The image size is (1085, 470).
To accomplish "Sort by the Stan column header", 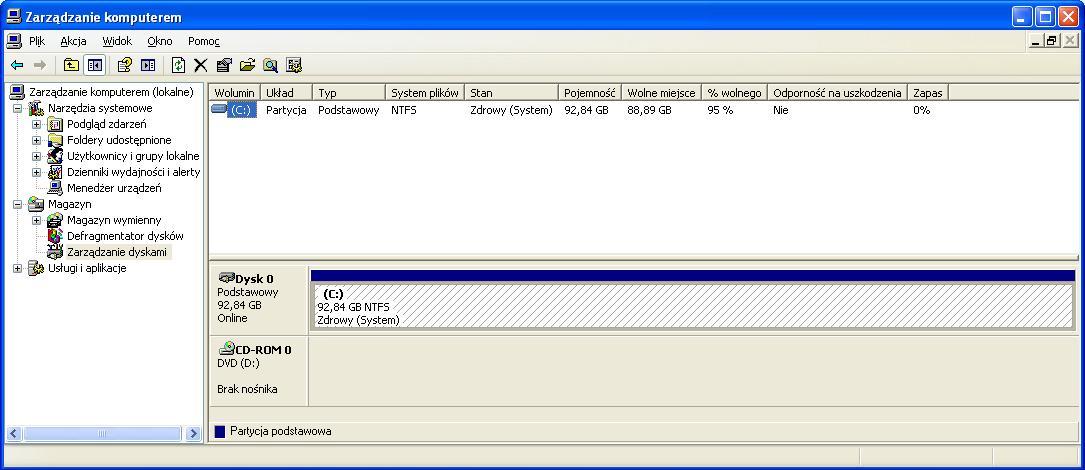I will click(511, 93).
